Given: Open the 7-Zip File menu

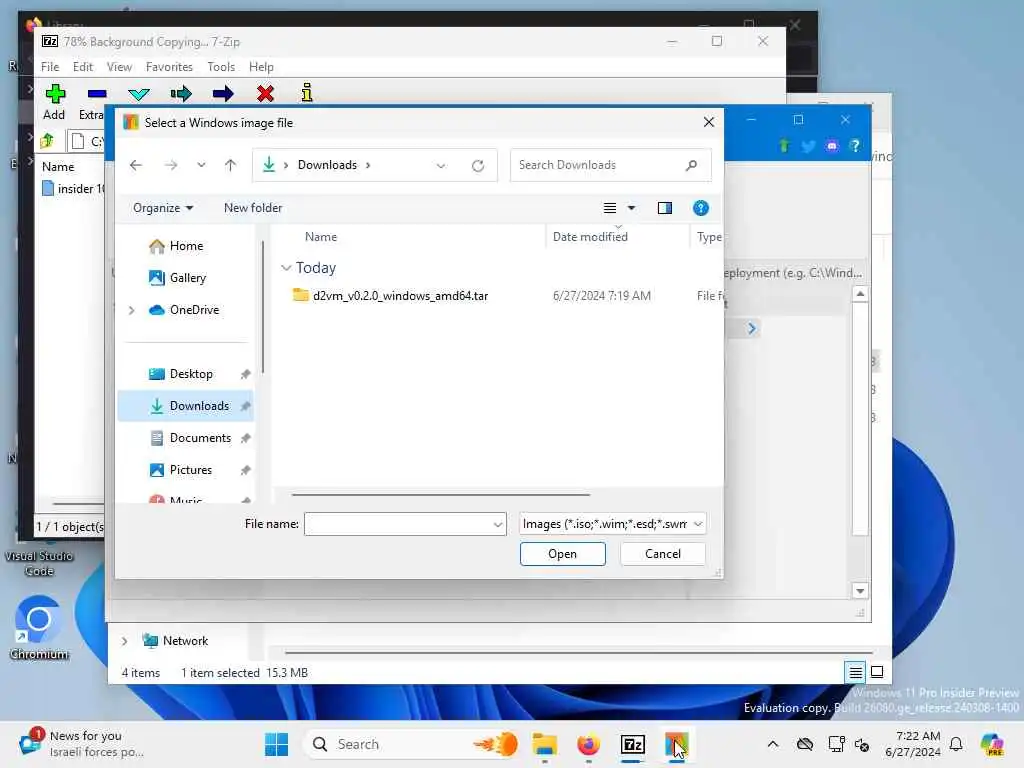Looking at the screenshot, I should 50,67.
